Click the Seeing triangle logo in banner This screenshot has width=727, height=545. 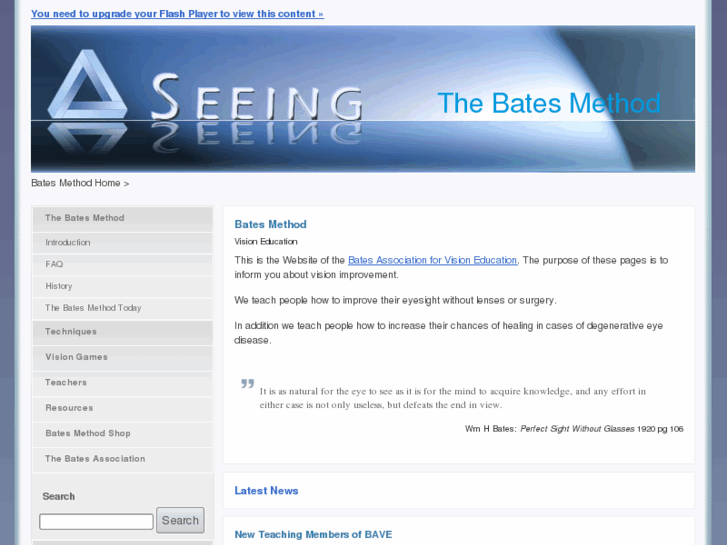tap(87, 84)
